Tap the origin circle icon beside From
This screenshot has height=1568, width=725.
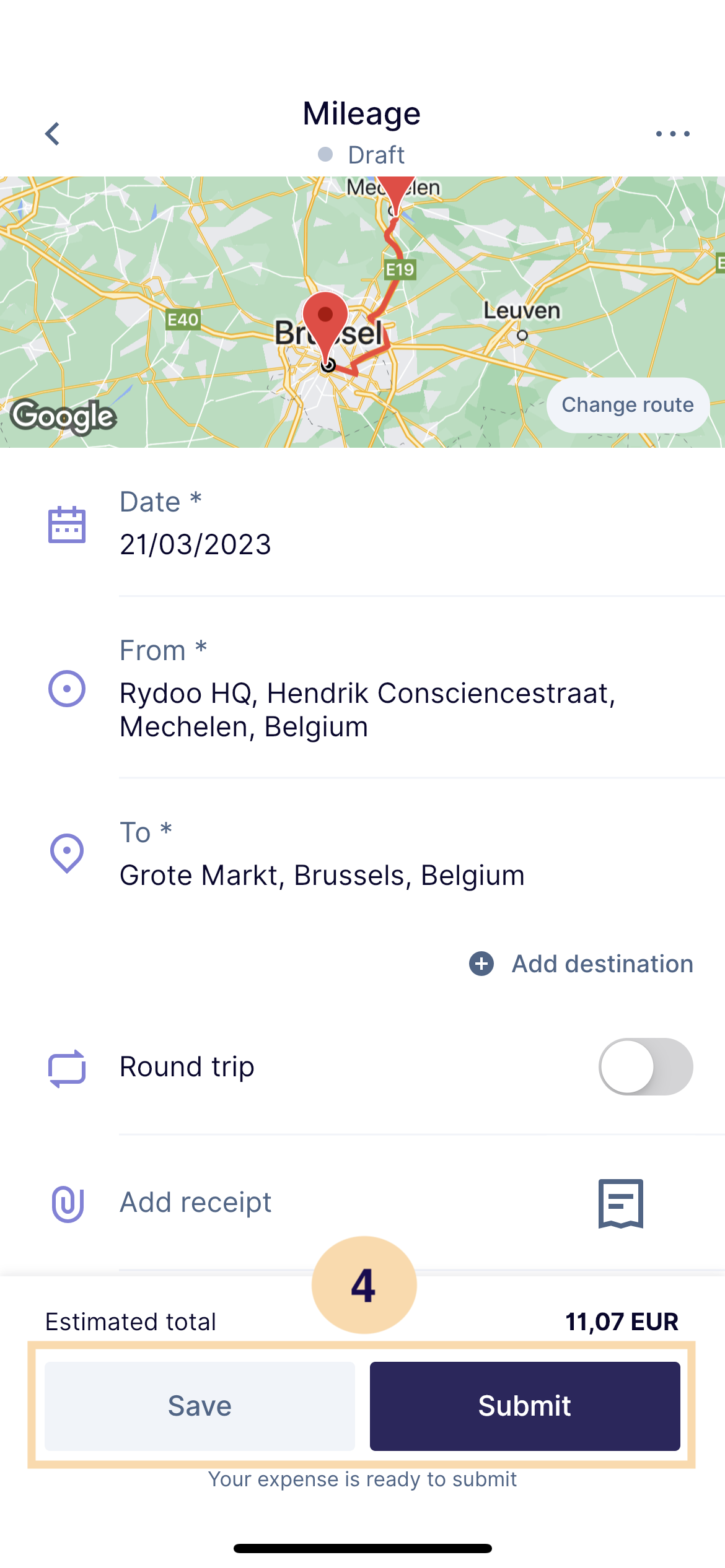point(67,689)
